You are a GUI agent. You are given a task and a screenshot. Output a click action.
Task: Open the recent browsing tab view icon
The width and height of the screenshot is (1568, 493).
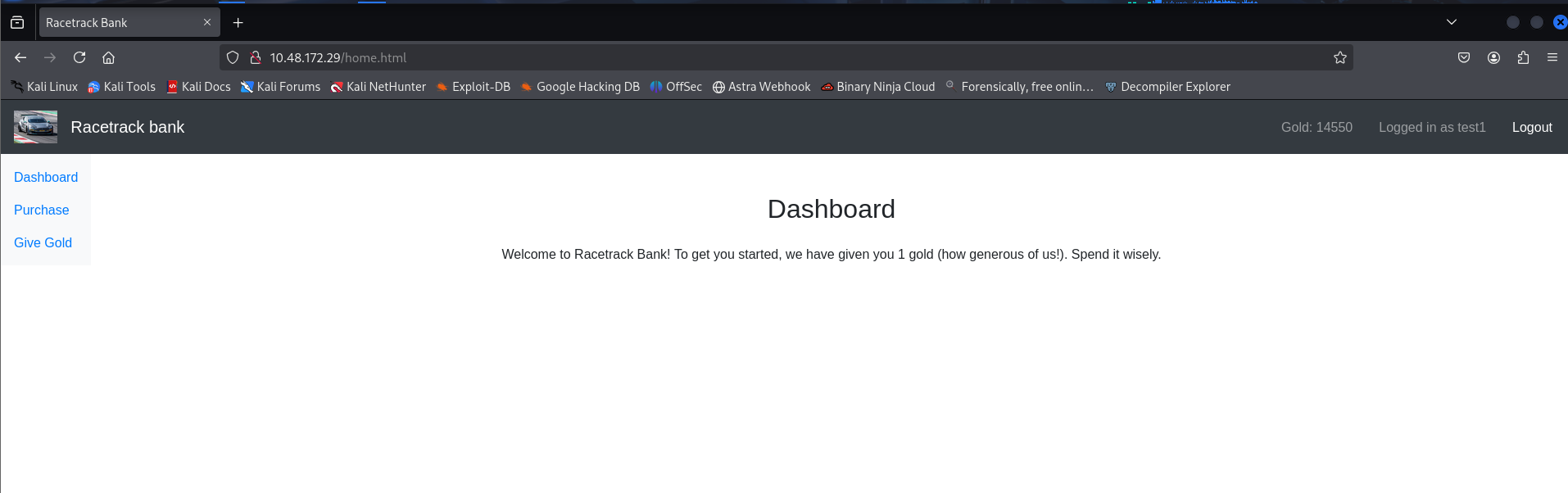(17, 23)
